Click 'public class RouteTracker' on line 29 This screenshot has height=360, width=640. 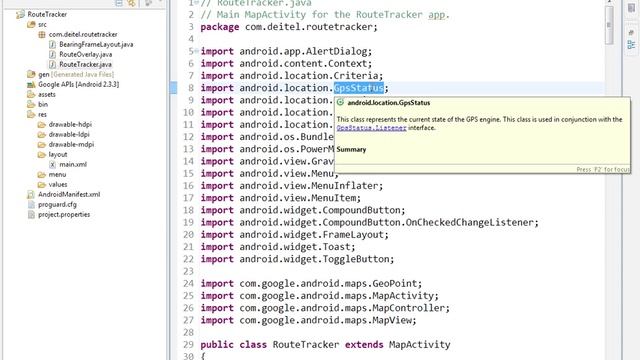pos(269,345)
